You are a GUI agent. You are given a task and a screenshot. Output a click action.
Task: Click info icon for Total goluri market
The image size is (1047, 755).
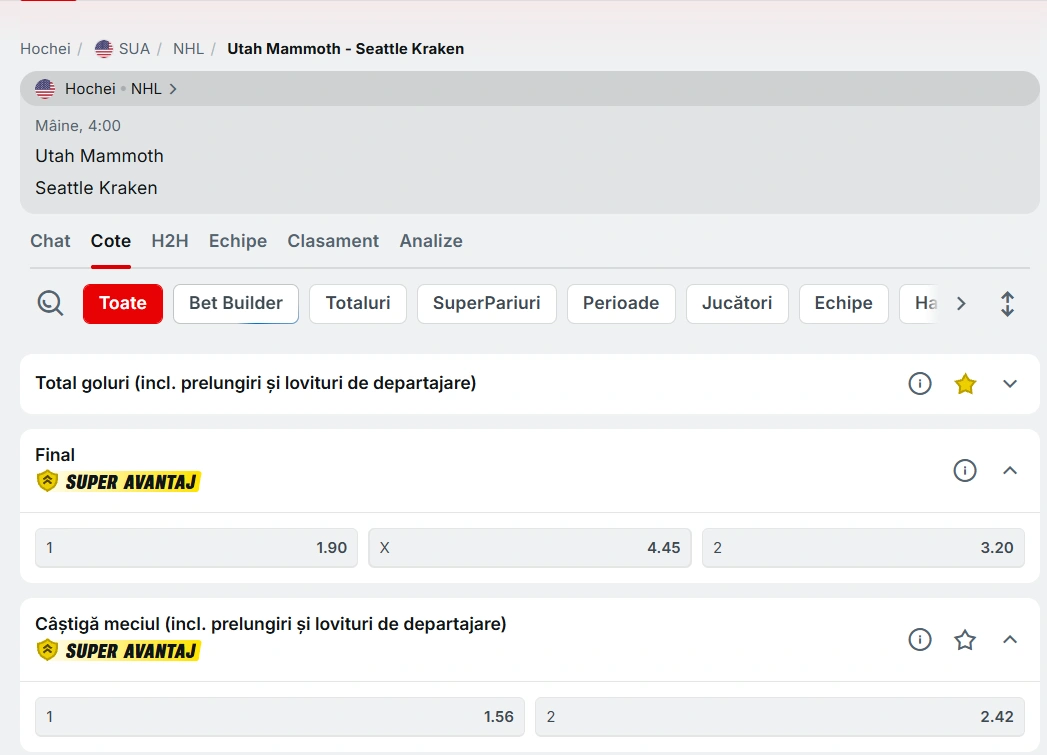click(920, 384)
